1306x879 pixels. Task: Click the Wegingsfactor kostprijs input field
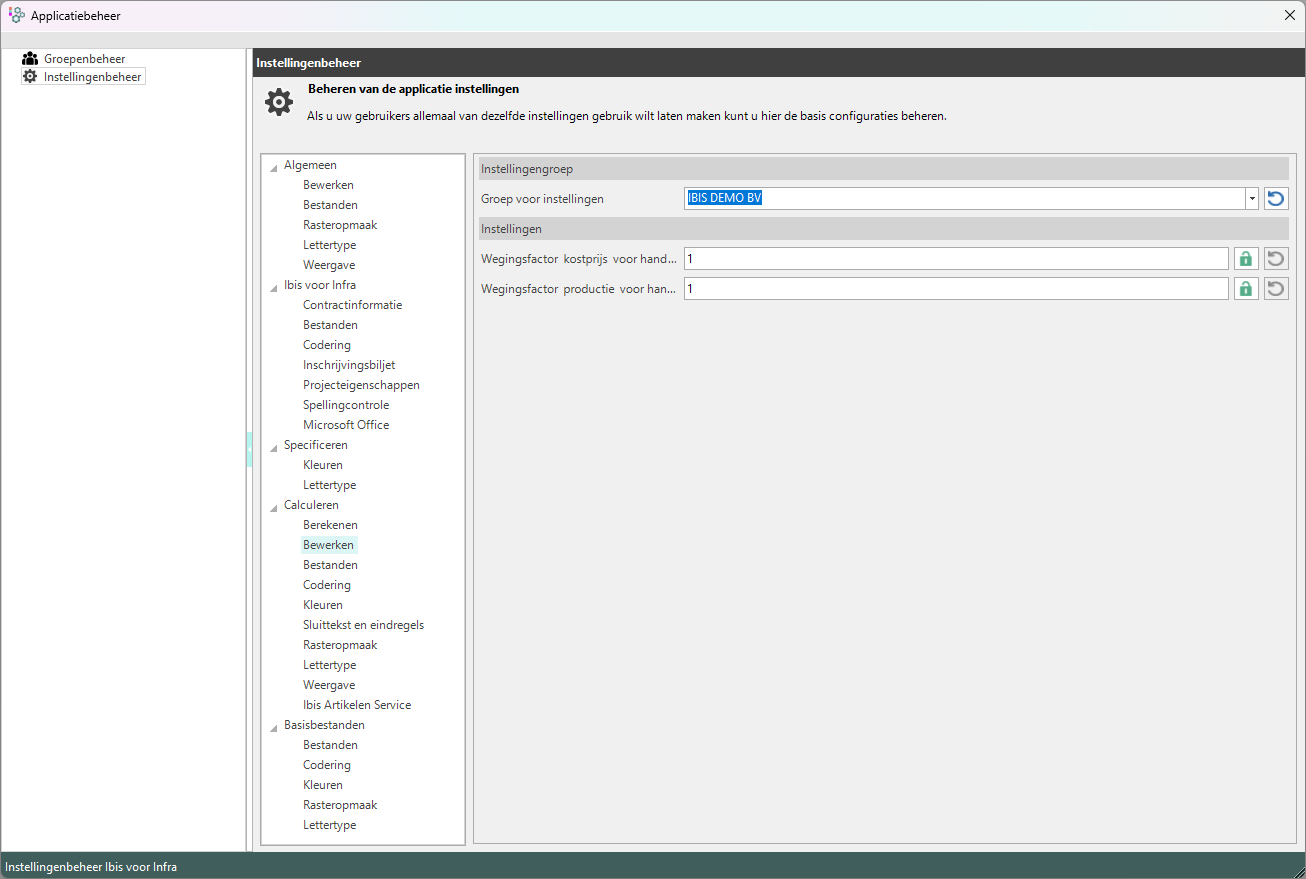click(955, 259)
